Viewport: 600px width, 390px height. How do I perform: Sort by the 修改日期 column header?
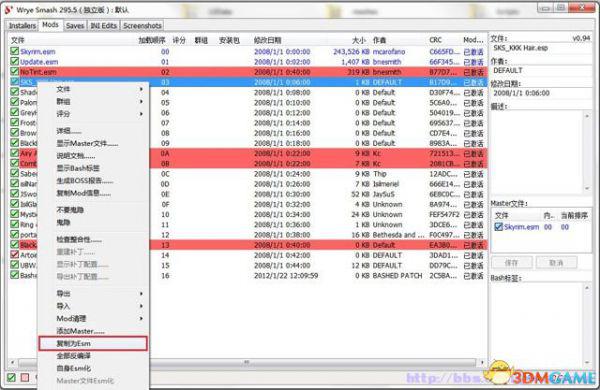tap(267, 40)
